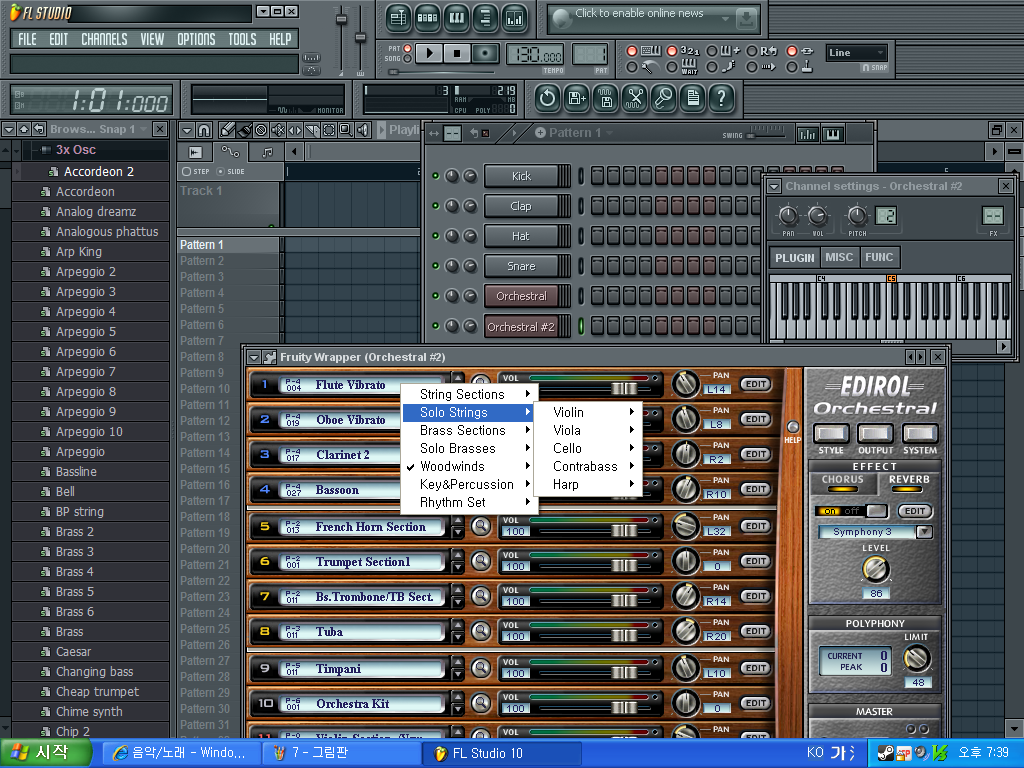Click the online news download icon

(x=746, y=19)
